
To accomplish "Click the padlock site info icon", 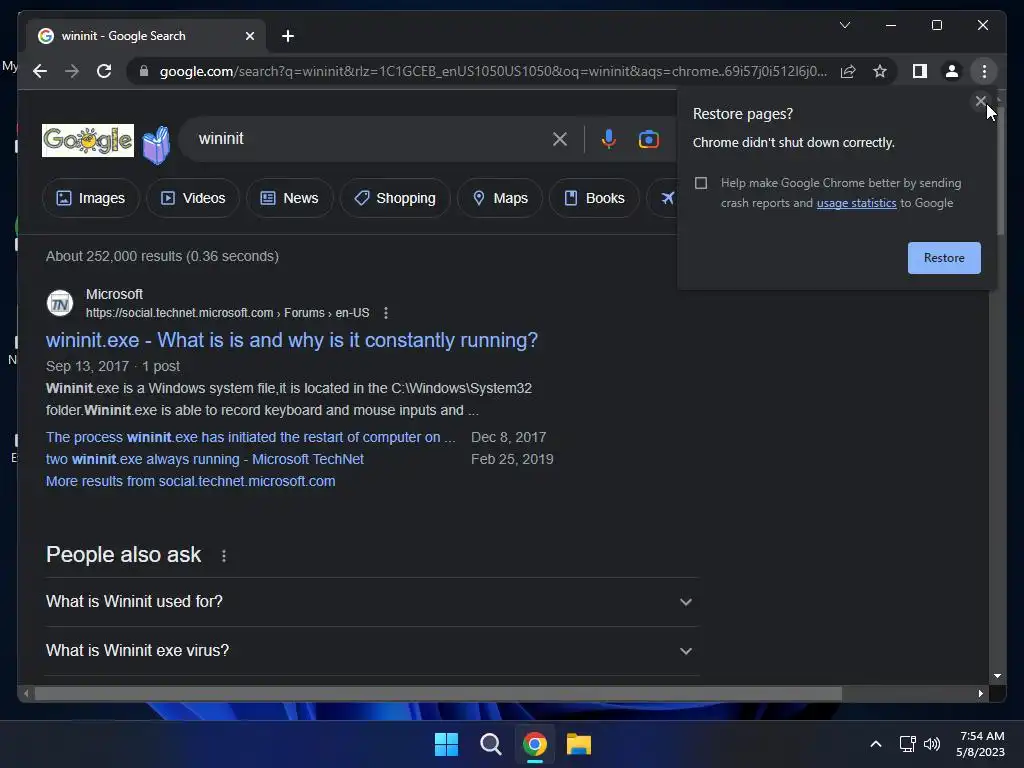I will (x=144, y=71).
